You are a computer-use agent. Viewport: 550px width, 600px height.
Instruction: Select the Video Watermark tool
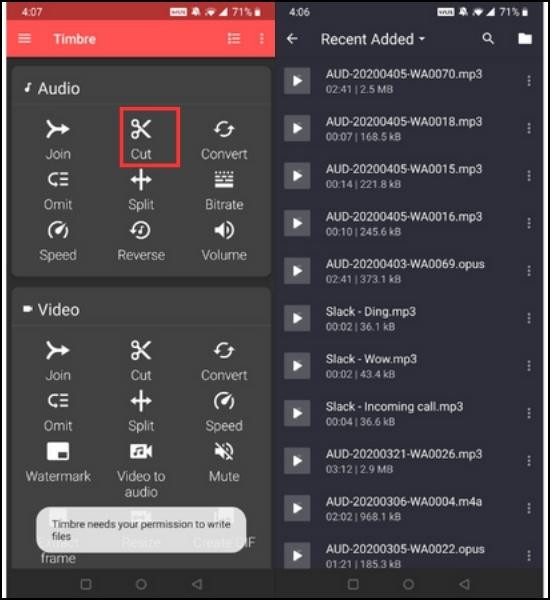click(x=58, y=462)
